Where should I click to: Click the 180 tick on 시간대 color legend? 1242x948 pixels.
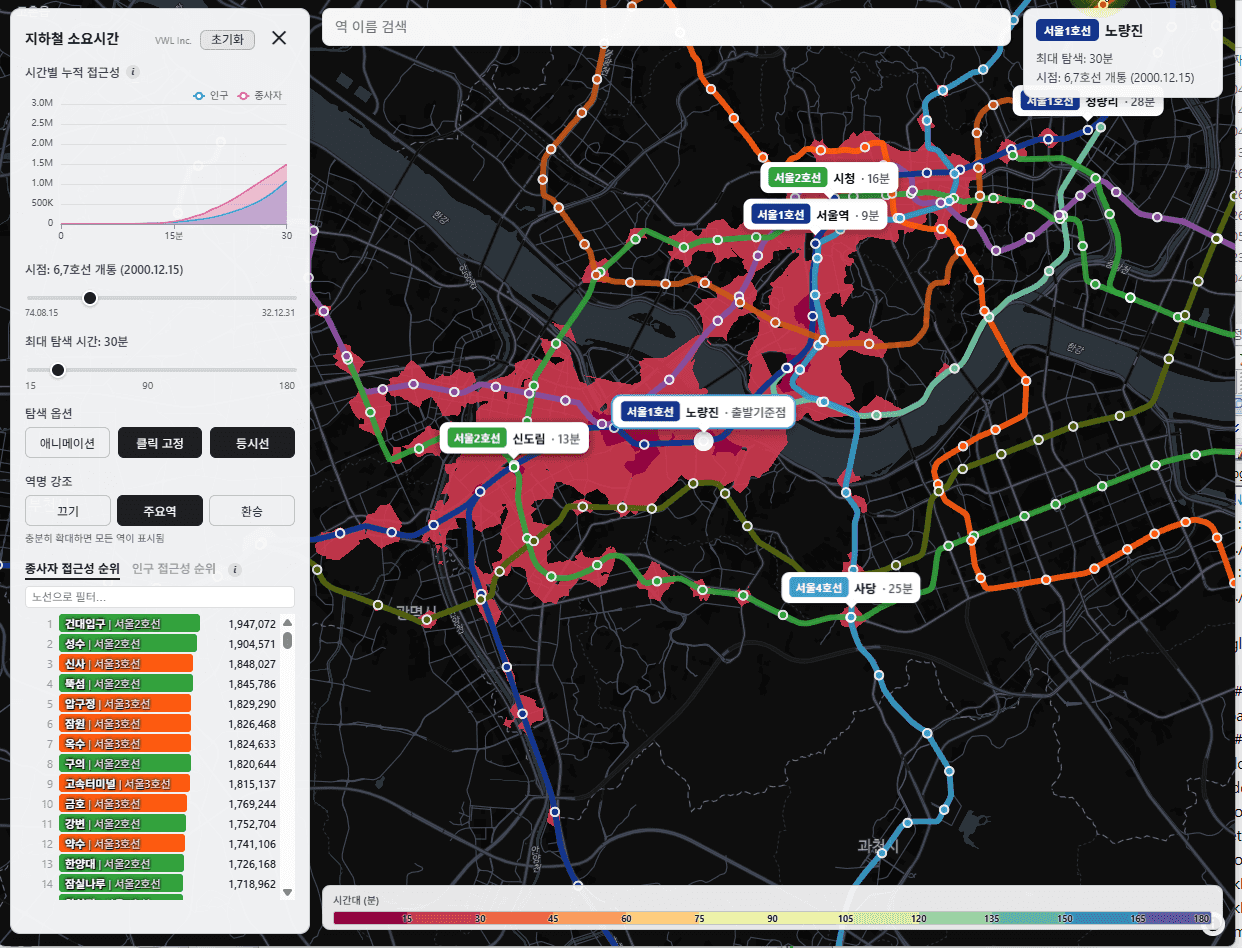click(1201, 918)
